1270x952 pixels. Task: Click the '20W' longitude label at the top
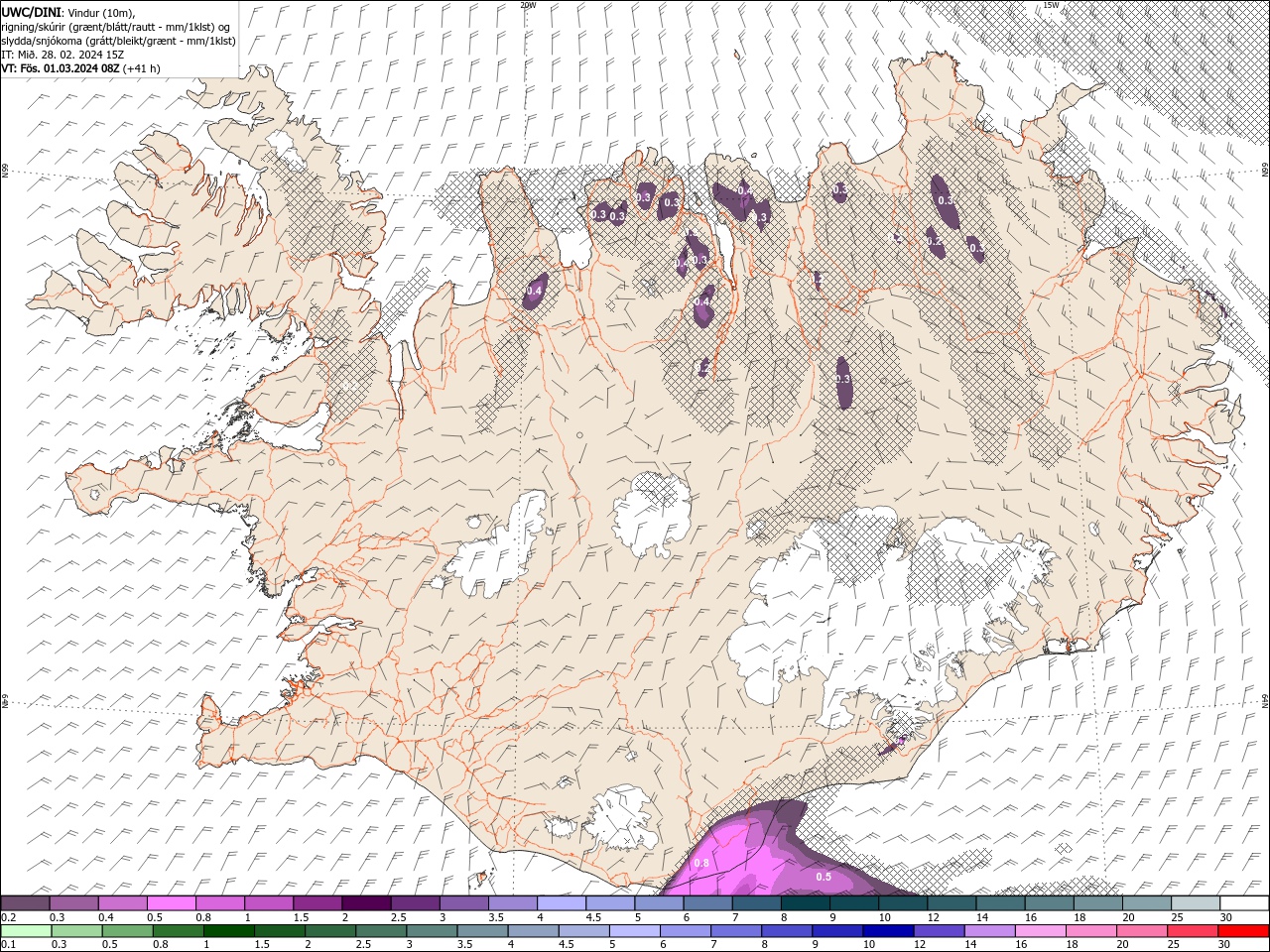(x=528, y=5)
